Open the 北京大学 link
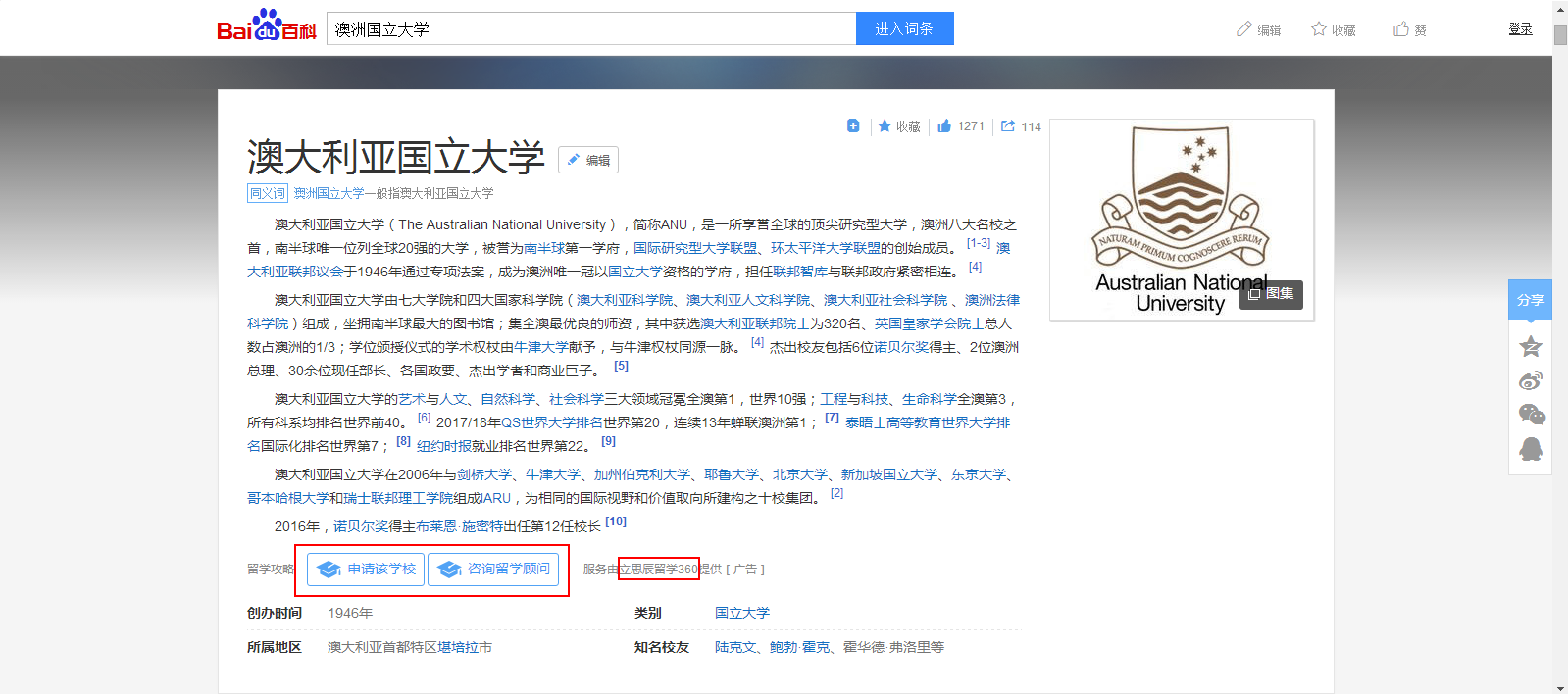This screenshot has height=694, width=1568. pyautogui.click(x=800, y=474)
